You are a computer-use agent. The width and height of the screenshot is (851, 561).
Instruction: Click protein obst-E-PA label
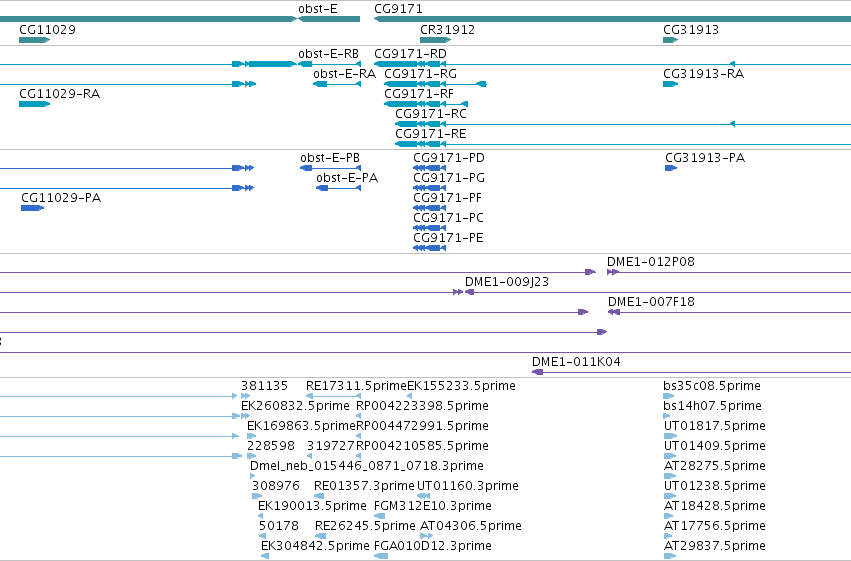347,178
